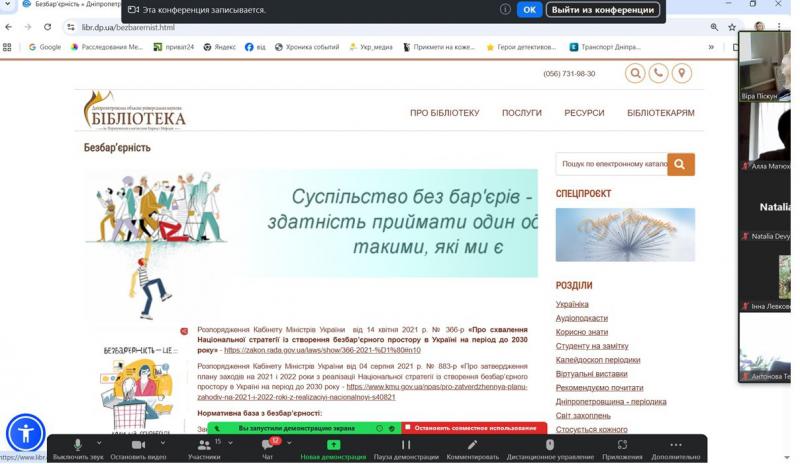Viewport: 800px width, 464px height.
Task: Expand audio options arrow next to microphone
Action: [99, 442]
